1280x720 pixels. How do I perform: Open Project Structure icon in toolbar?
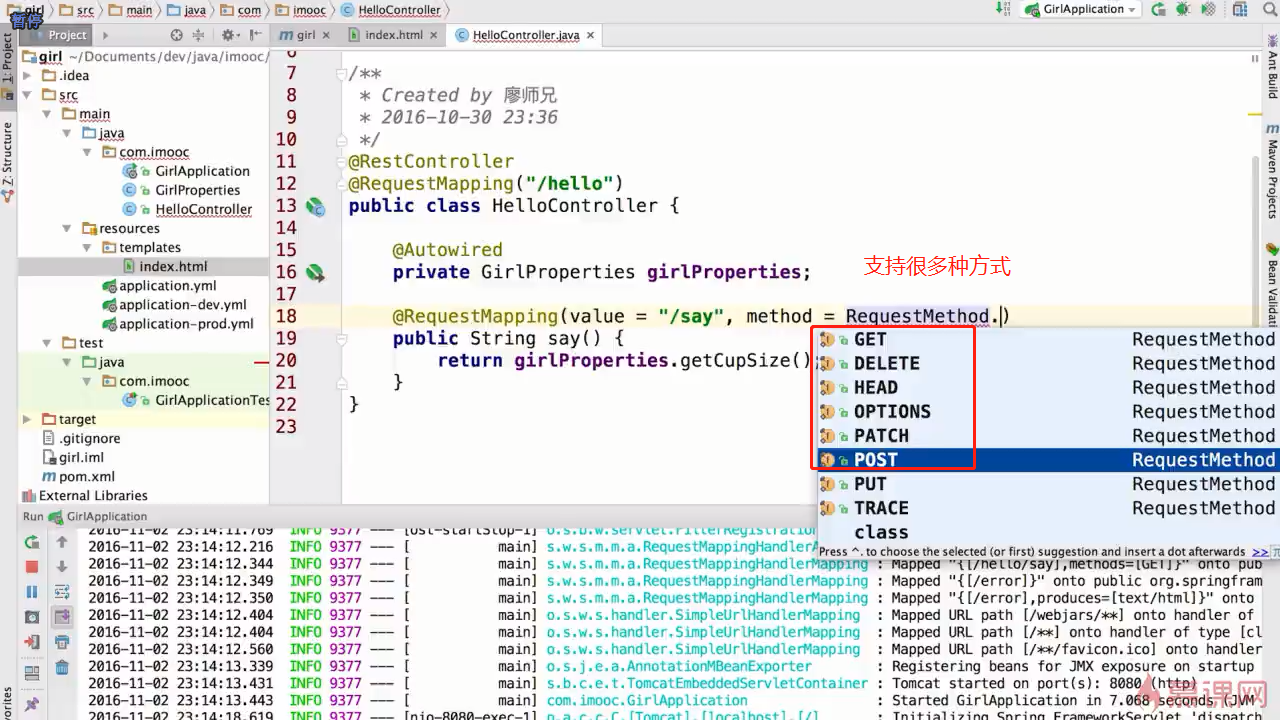(x=1240, y=10)
